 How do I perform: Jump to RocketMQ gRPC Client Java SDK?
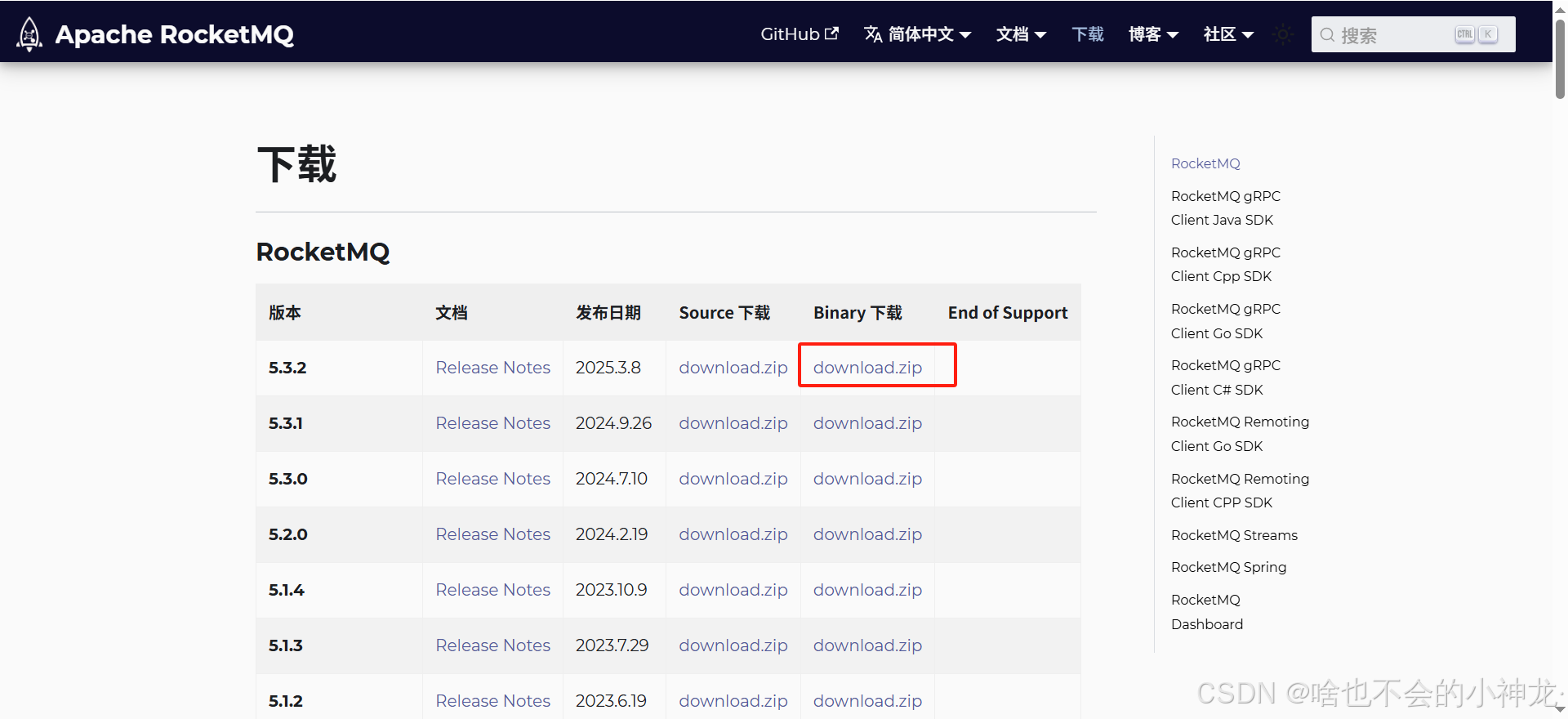1225,208
